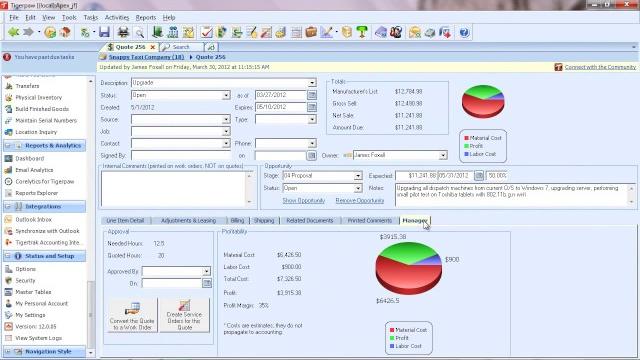Click the Show Opportunity link
This screenshot has width=640, height=360.
304,201
